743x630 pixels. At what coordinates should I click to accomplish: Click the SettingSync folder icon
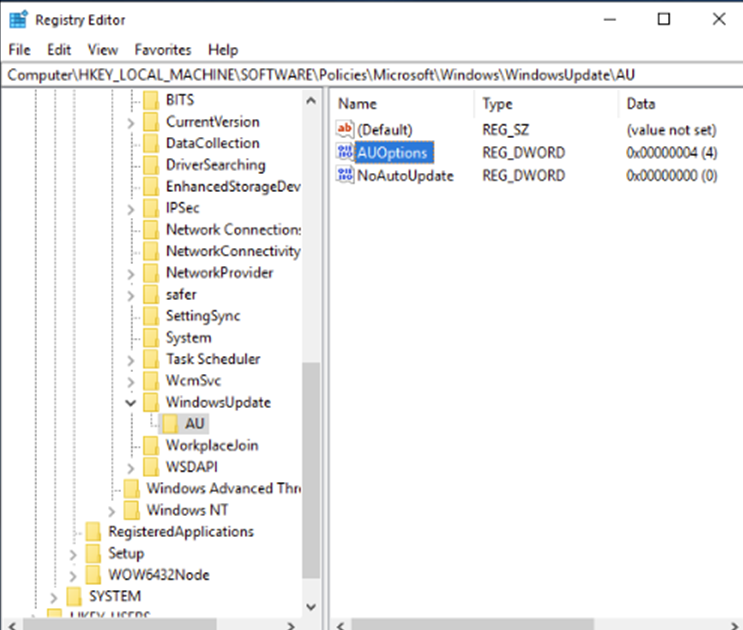(151, 316)
